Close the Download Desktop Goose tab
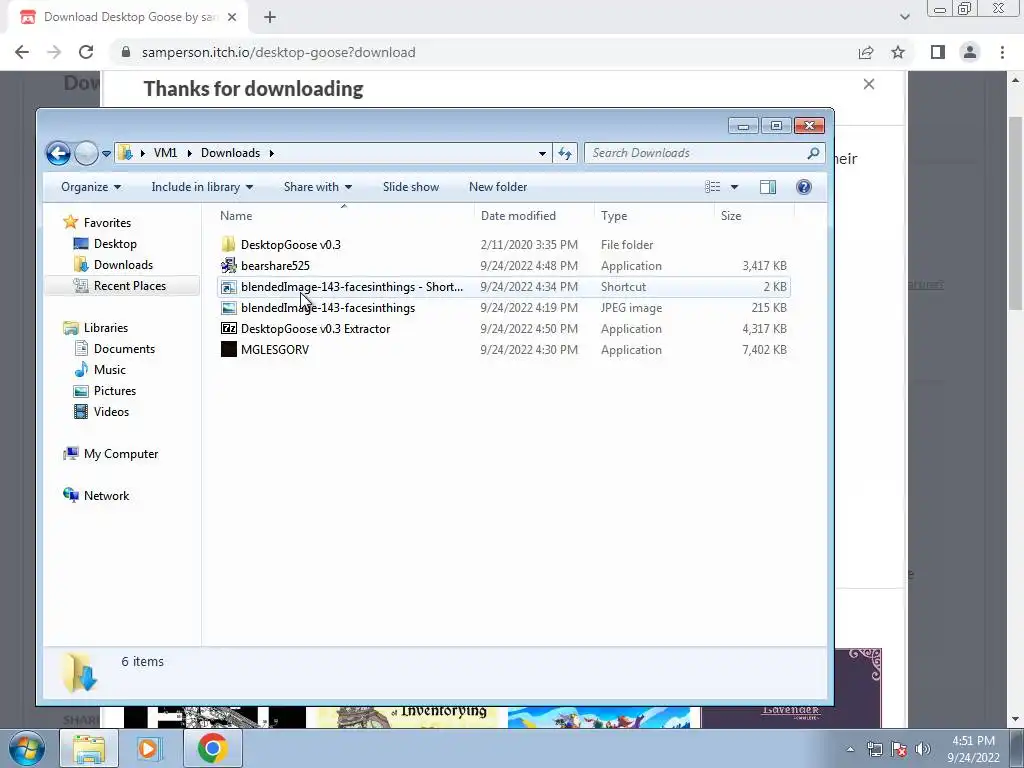Screen dimensions: 1024x768 232,17
